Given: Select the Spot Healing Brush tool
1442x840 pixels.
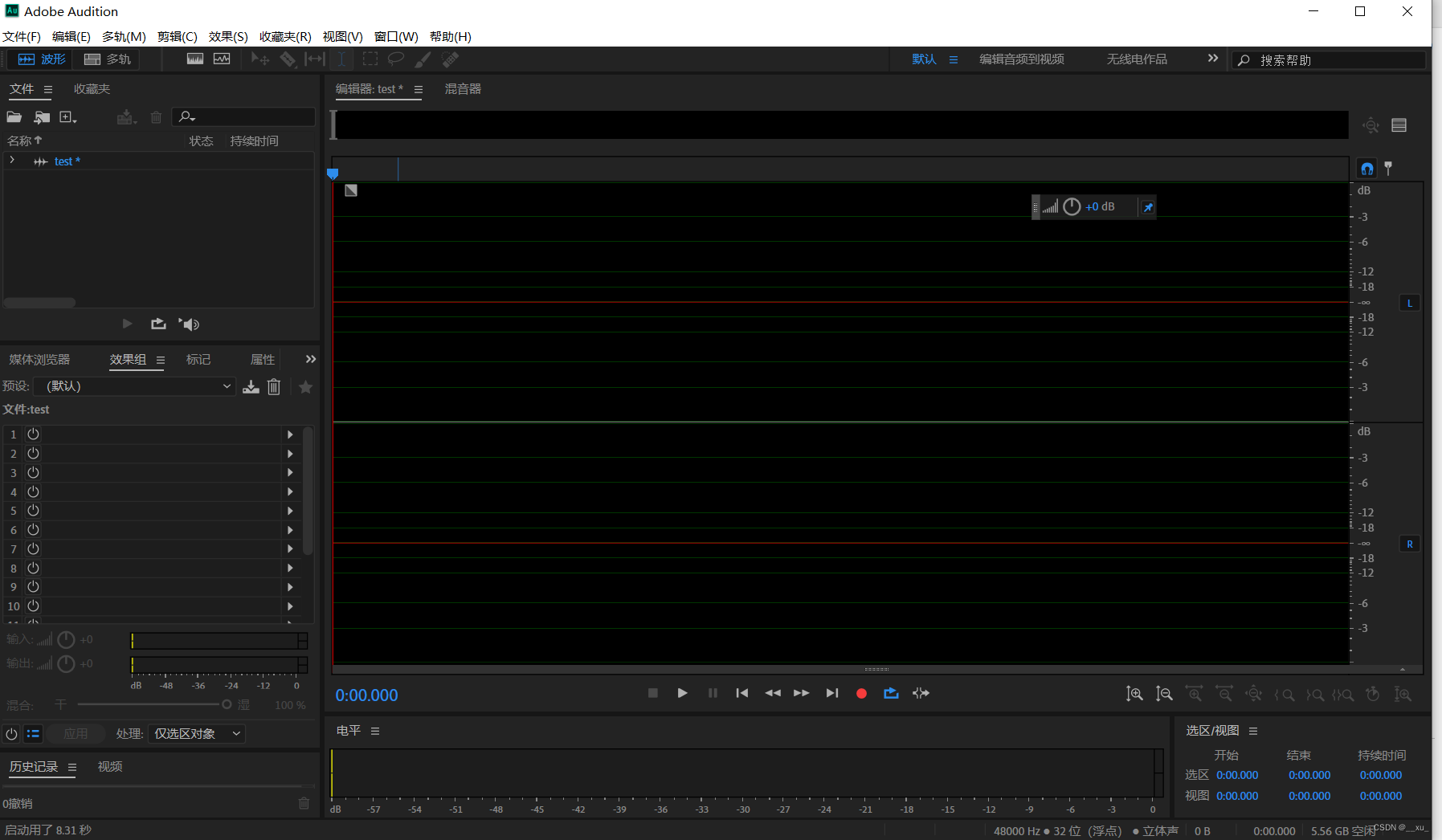Looking at the screenshot, I should (x=451, y=59).
